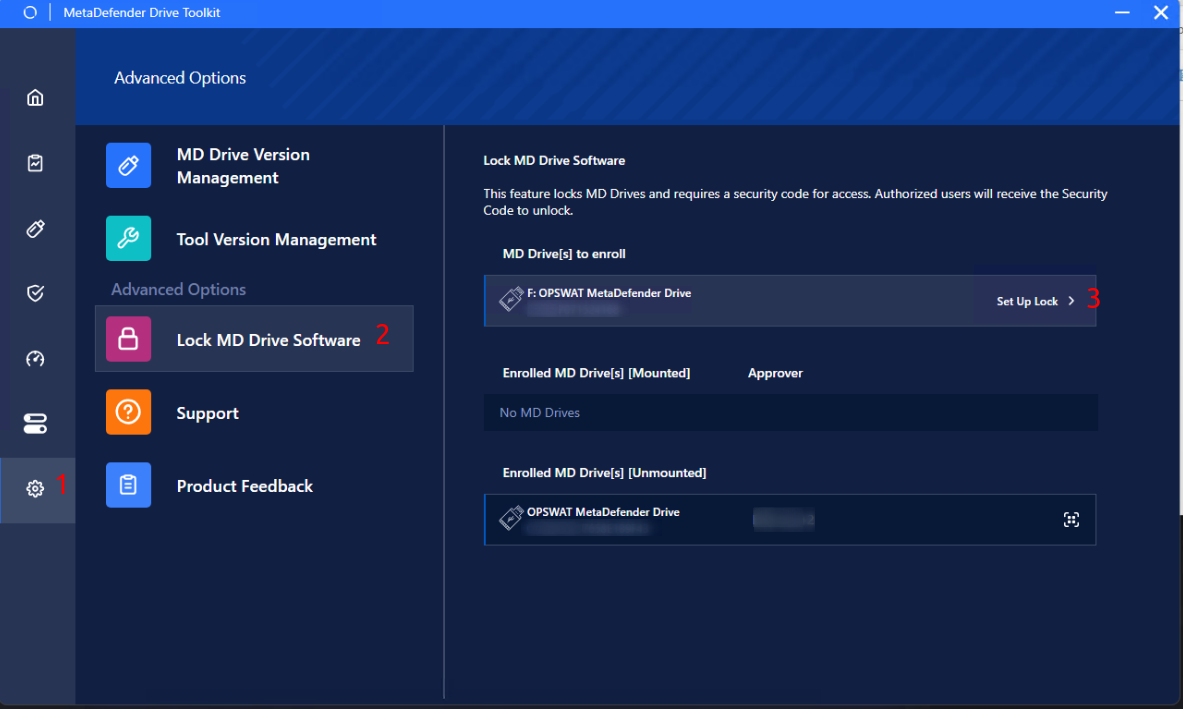This screenshot has width=1183, height=709.
Task: Click the app logo in the title bar
Action: pos(30,13)
